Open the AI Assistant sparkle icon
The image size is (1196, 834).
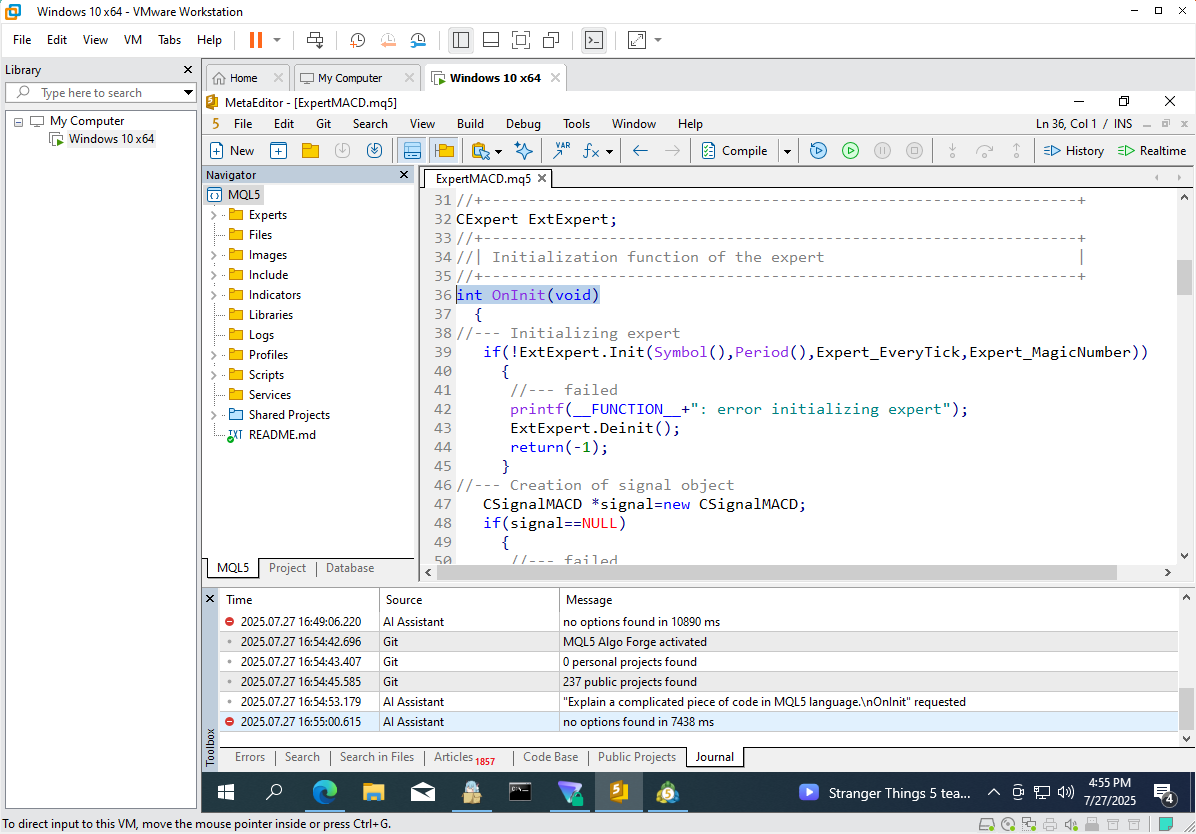(x=523, y=150)
